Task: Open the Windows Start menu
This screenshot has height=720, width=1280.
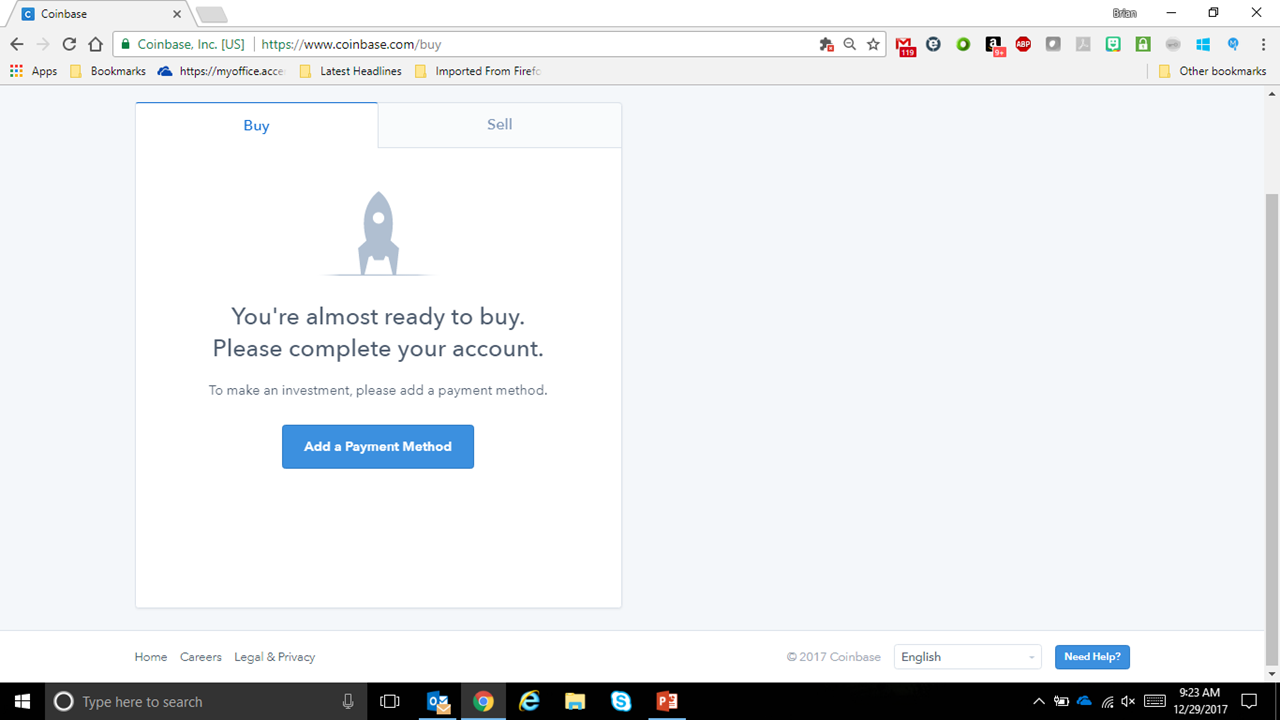Action: [22, 701]
